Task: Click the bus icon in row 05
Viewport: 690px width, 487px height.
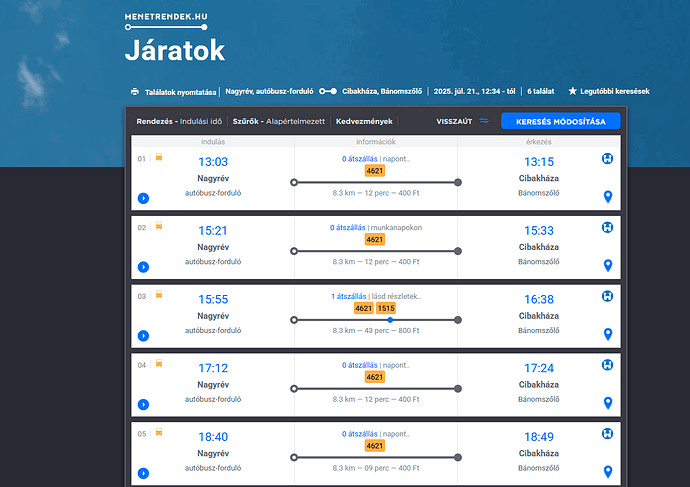Action: (x=159, y=432)
